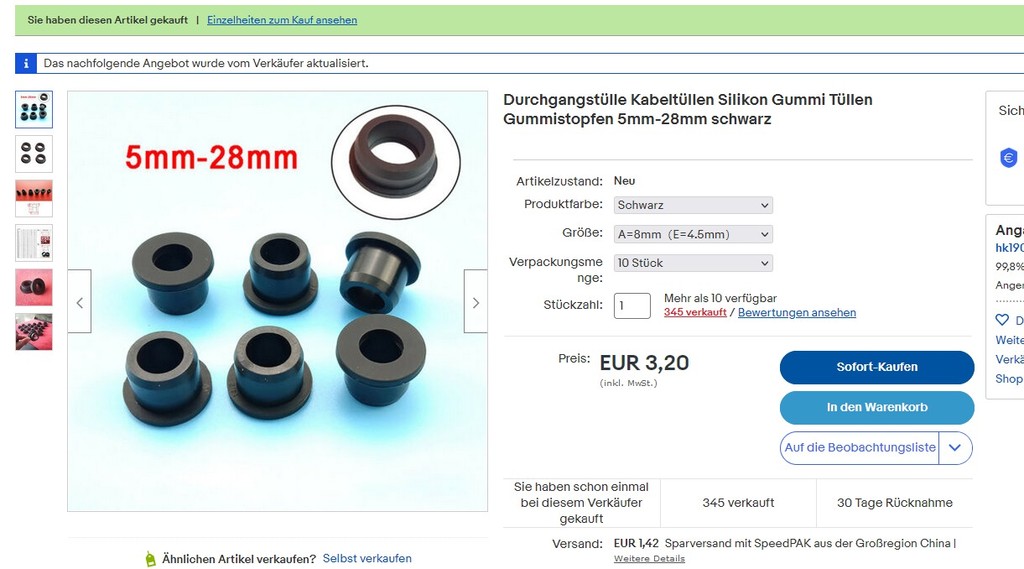Click the In den Warenkorb button

[x=876, y=408]
